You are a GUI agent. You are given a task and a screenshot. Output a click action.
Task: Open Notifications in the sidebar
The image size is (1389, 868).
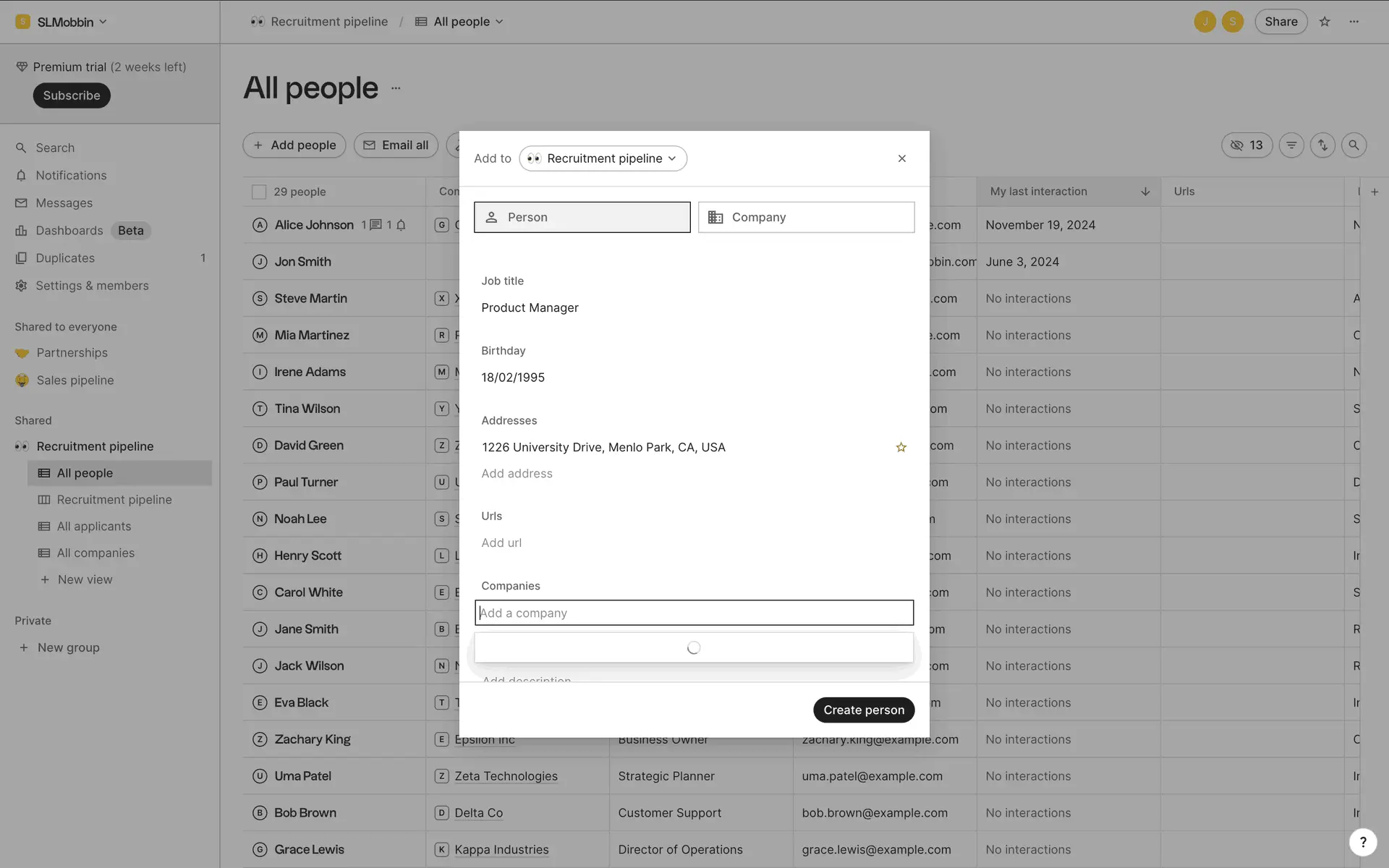(x=71, y=176)
